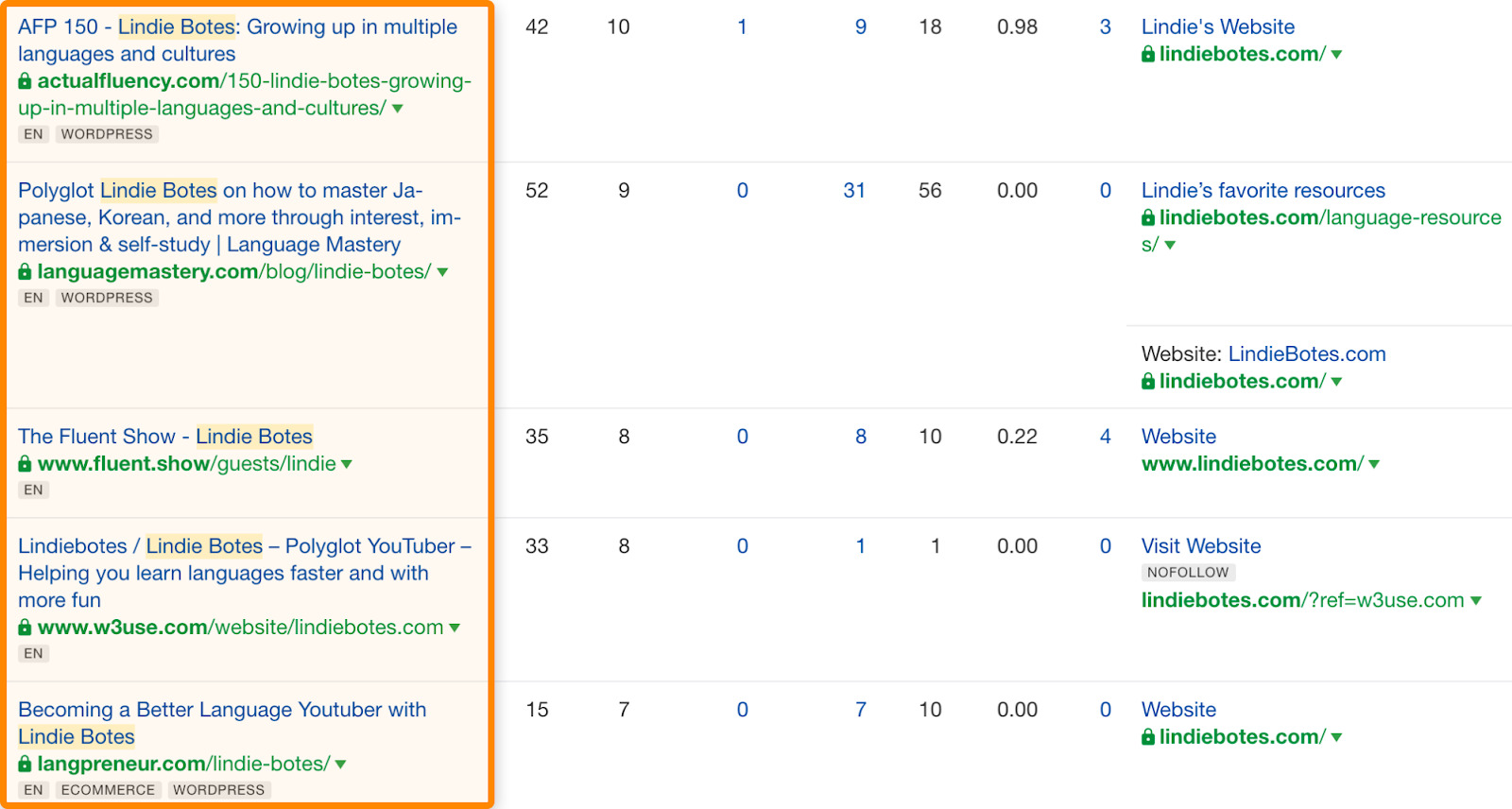Click lock icon beside www.fluent.show URL
The width and height of the screenshot is (1512, 809).
tap(25, 464)
